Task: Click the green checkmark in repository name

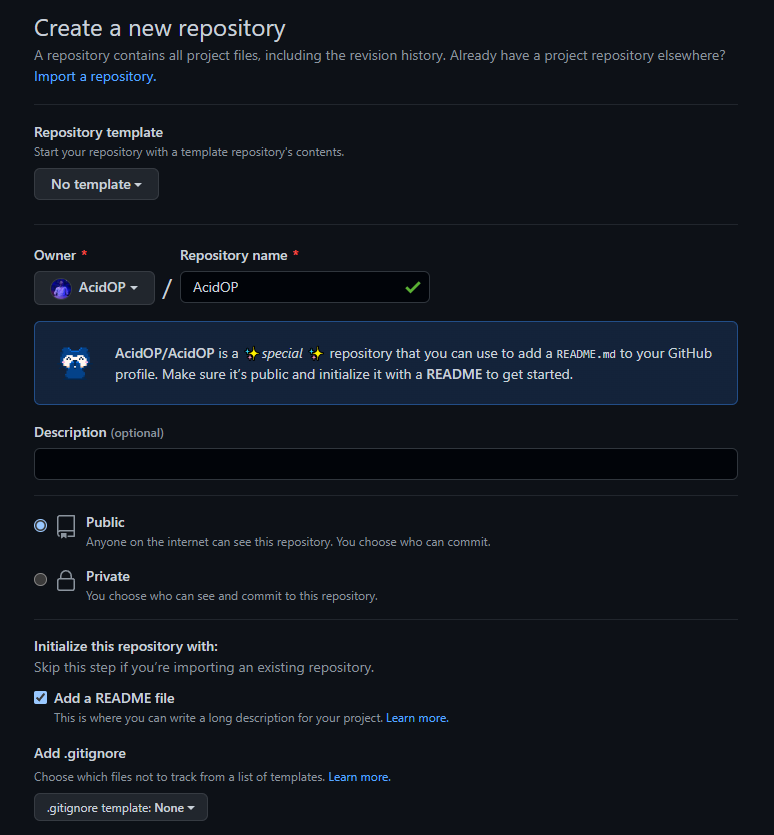Action: 412,287
